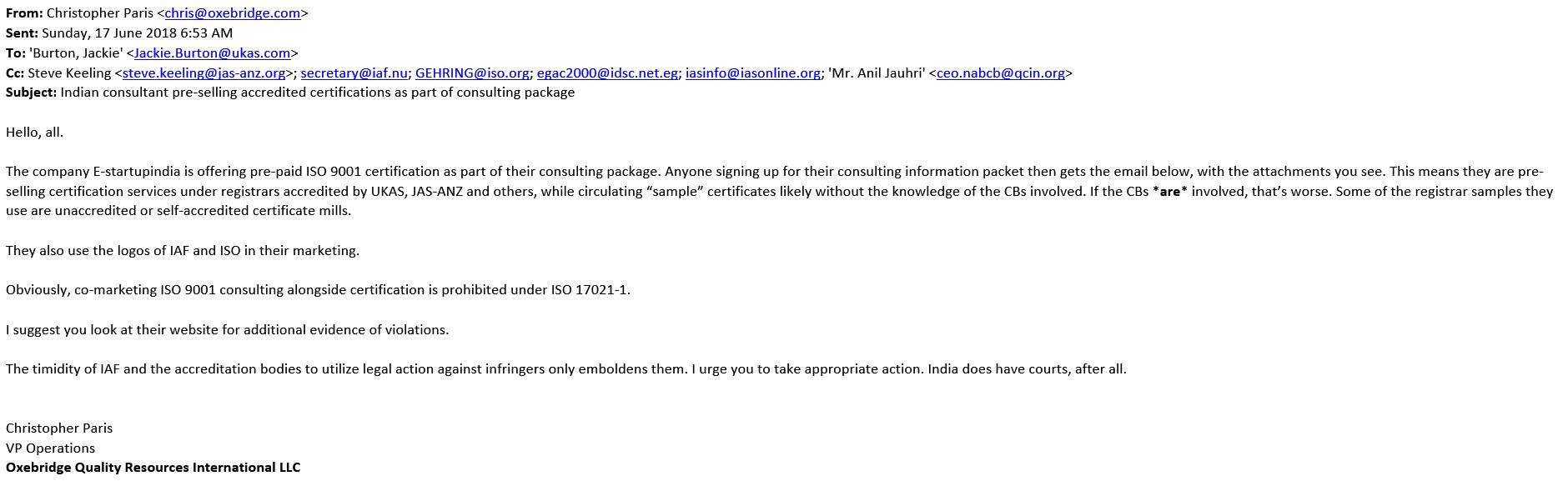Click the GEHRING@iso.org email link

[471, 73]
